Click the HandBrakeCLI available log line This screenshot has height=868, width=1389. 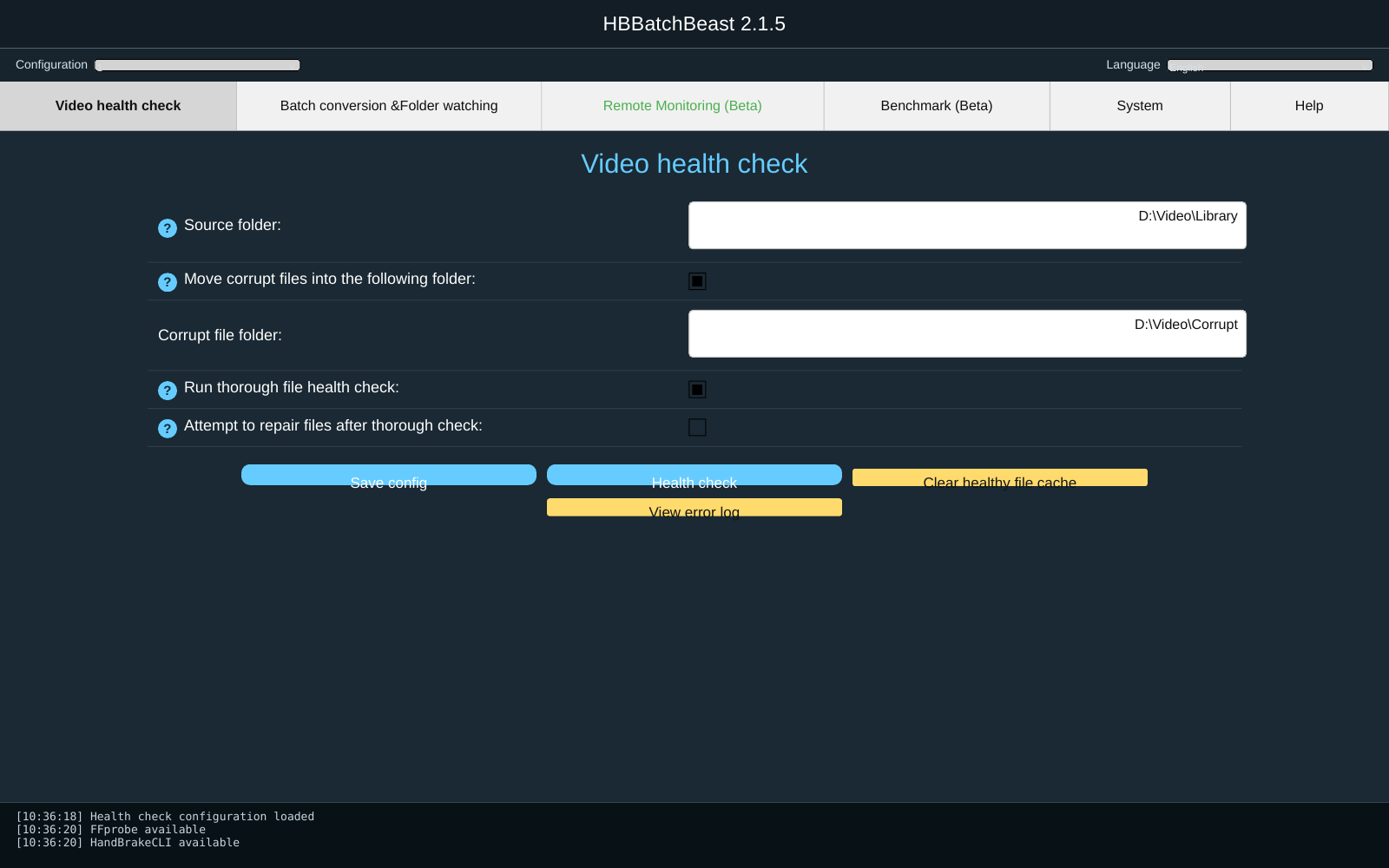click(x=128, y=843)
